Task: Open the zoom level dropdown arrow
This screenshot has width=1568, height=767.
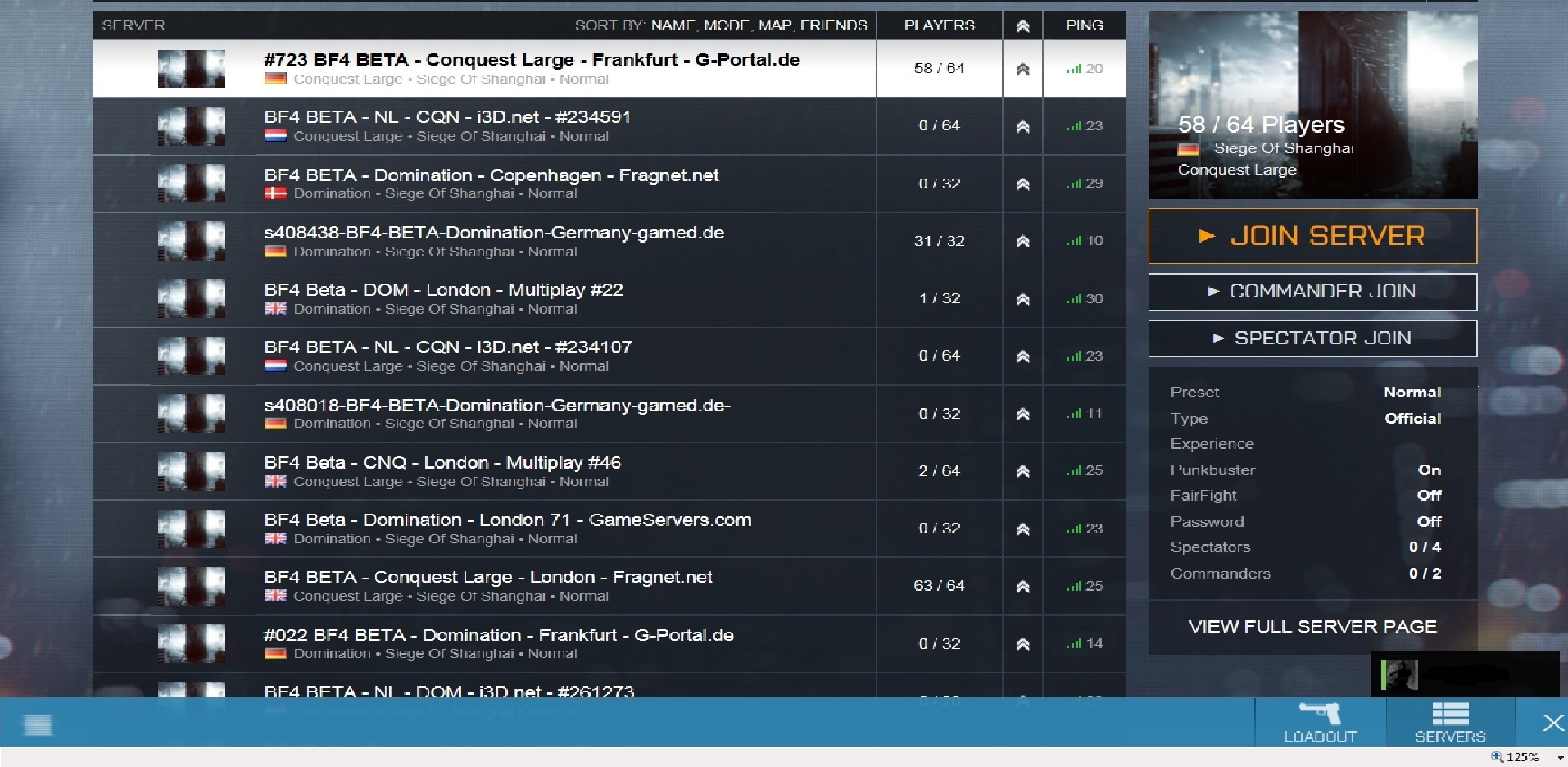Action: click(1561, 758)
